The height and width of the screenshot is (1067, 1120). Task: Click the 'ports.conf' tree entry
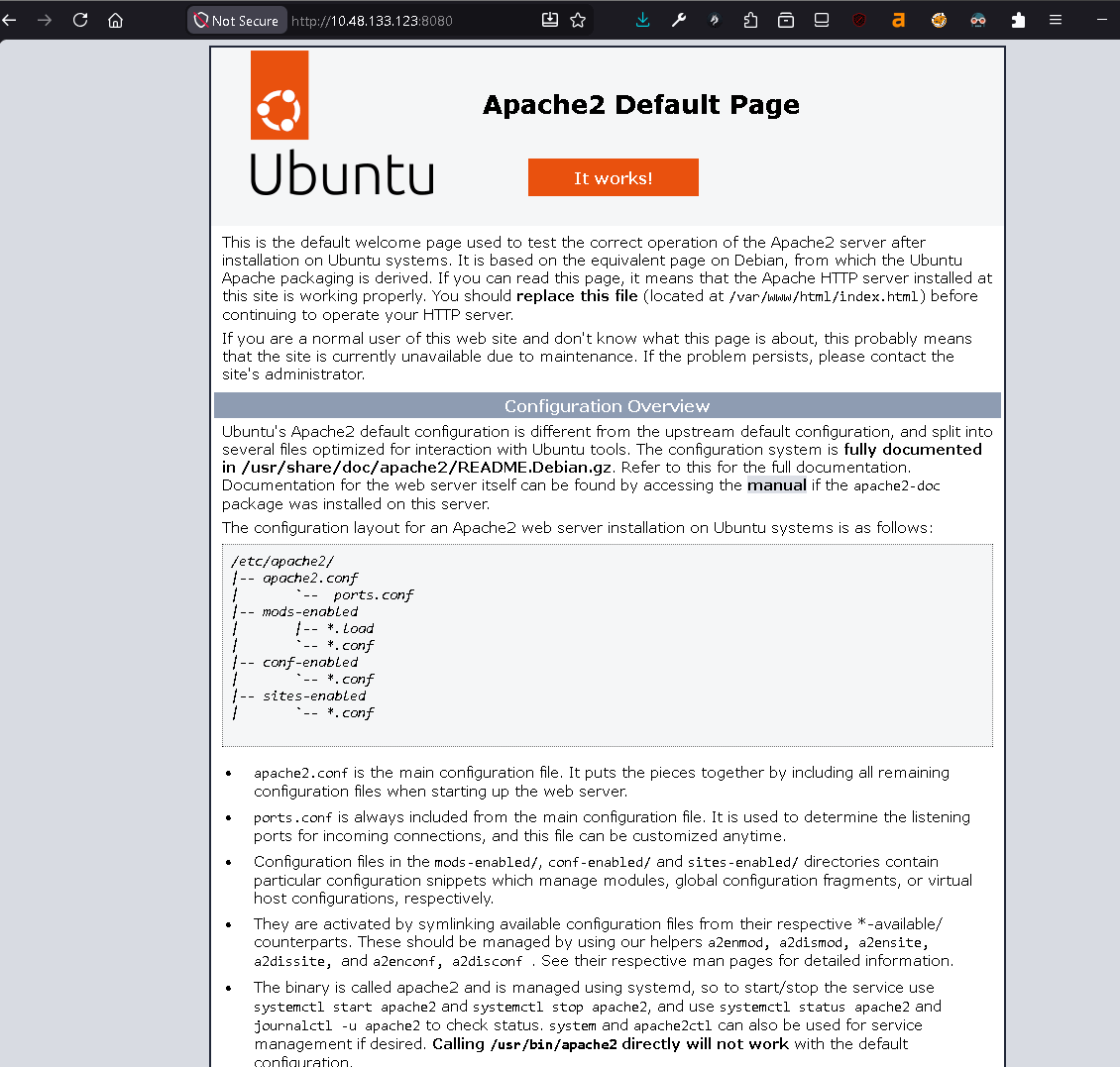coord(374,594)
